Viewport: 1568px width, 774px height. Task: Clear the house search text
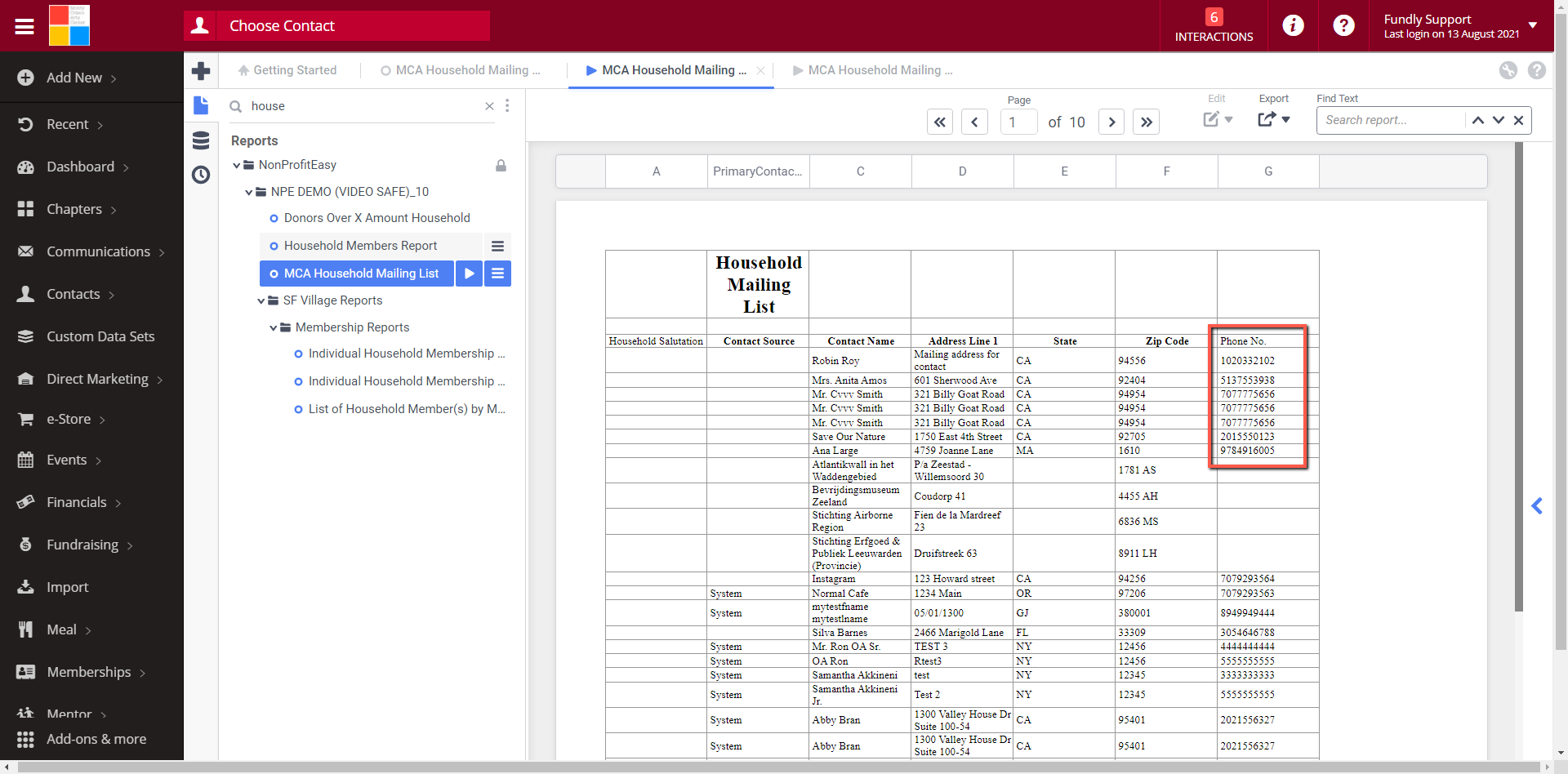pyautogui.click(x=489, y=106)
